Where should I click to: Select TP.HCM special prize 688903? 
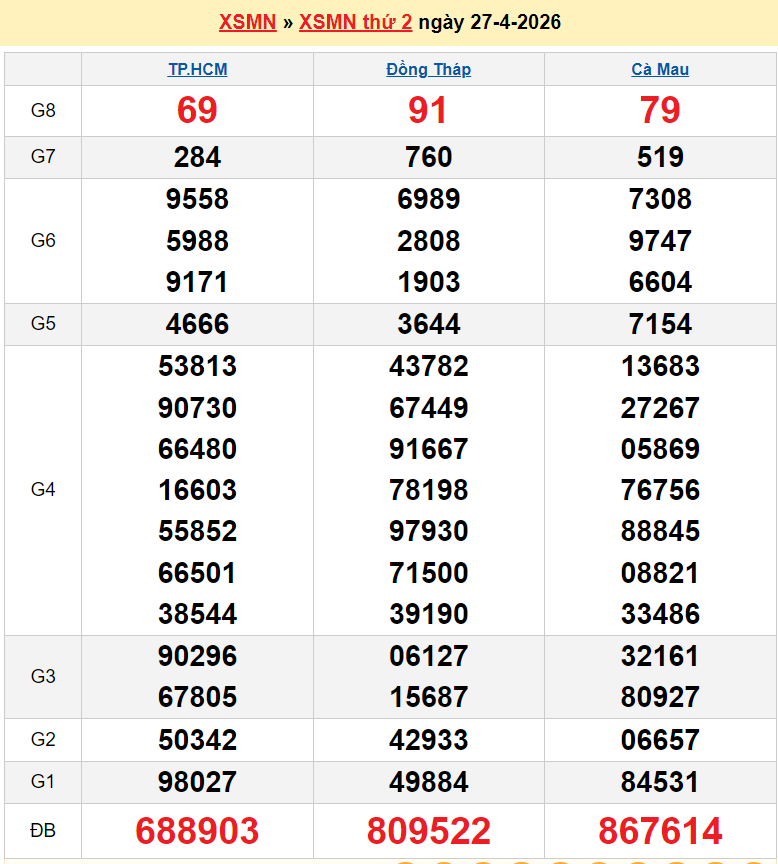(197, 831)
